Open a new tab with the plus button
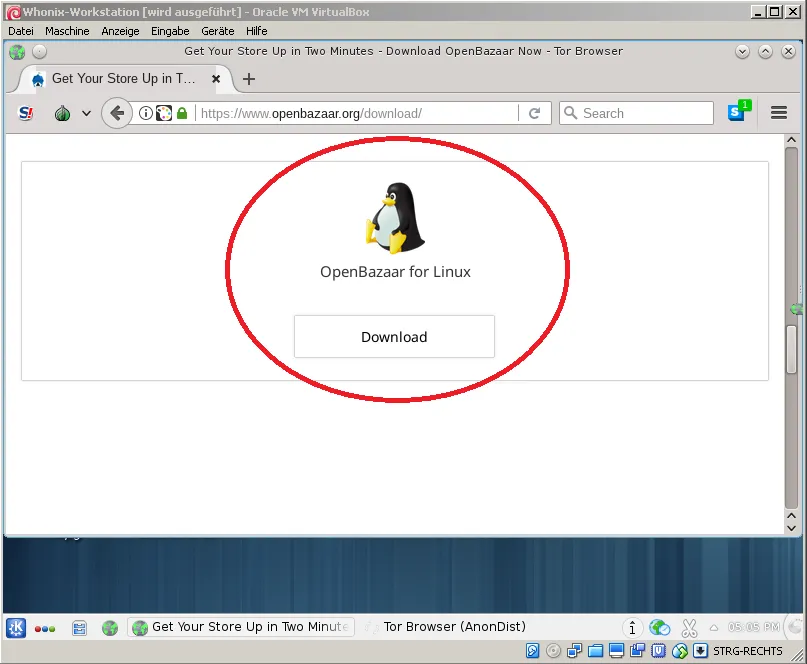Image resolution: width=807 pixels, height=664 pixels. (249, 79)
